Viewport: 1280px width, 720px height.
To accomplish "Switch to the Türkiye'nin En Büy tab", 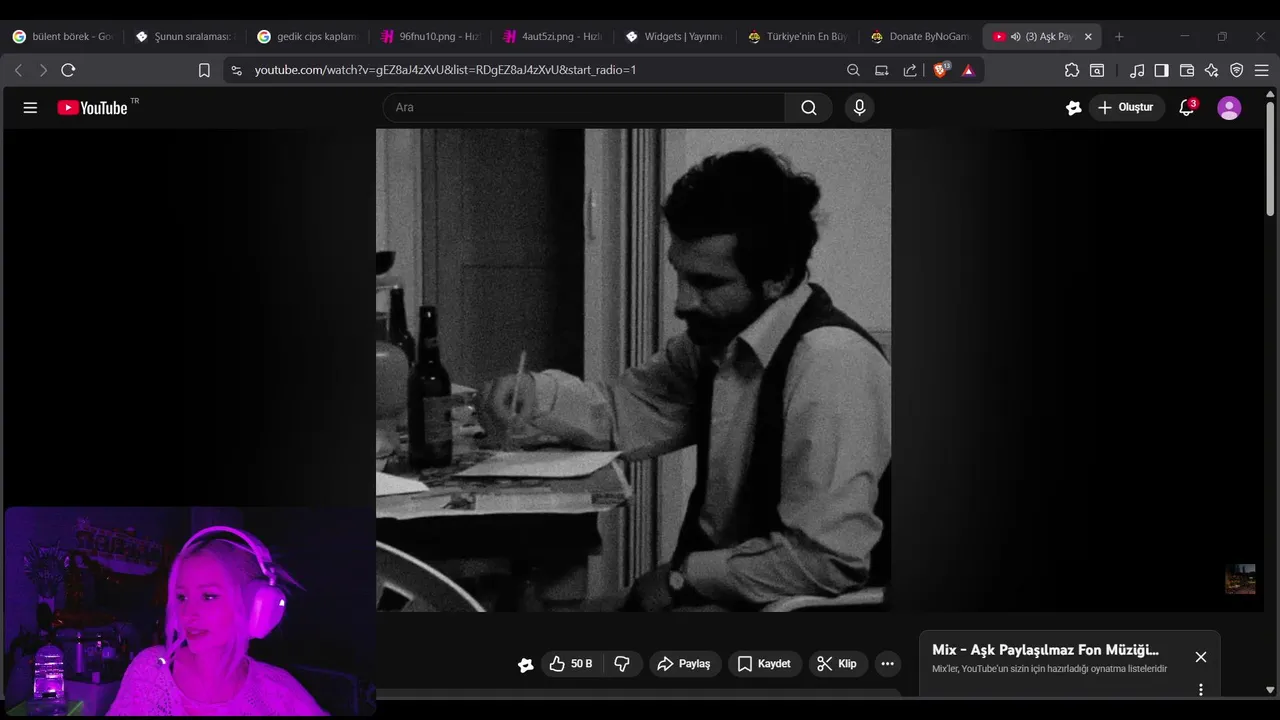I will point(797,36).
